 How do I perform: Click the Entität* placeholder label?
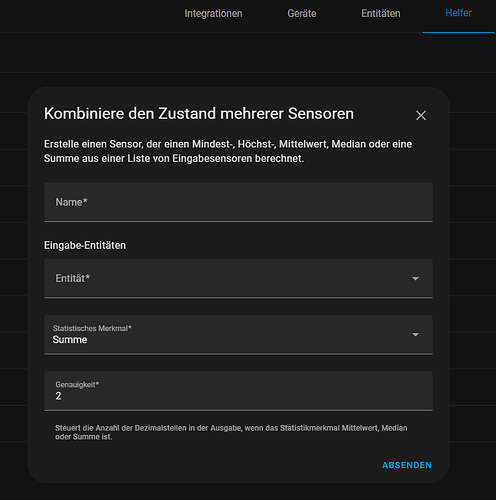(73, 278)
